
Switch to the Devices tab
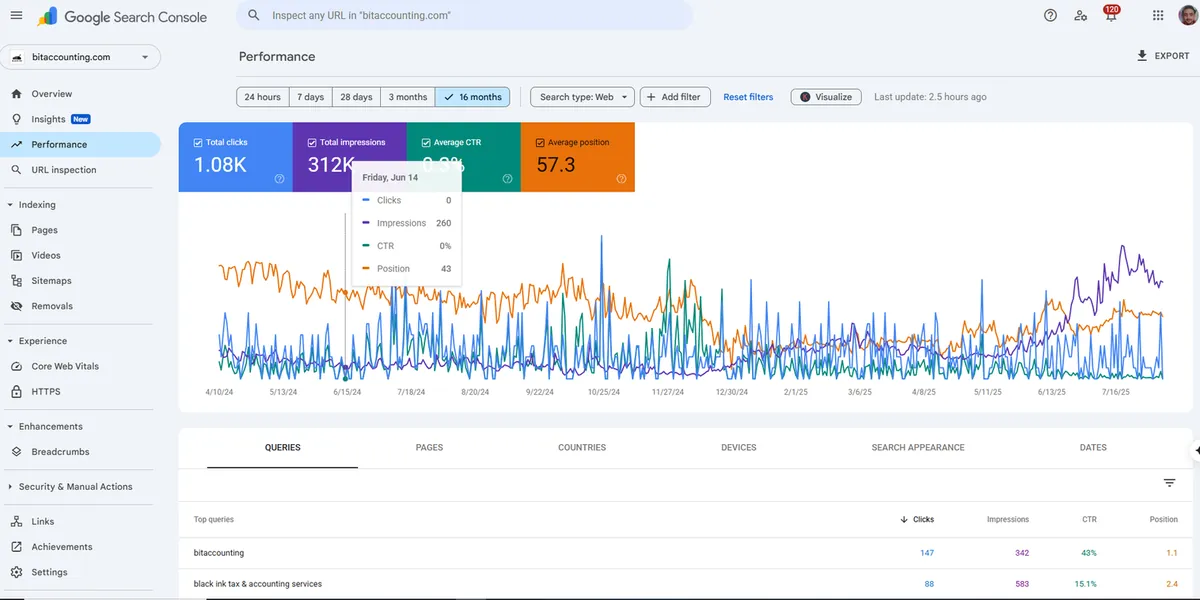point(739,448)
